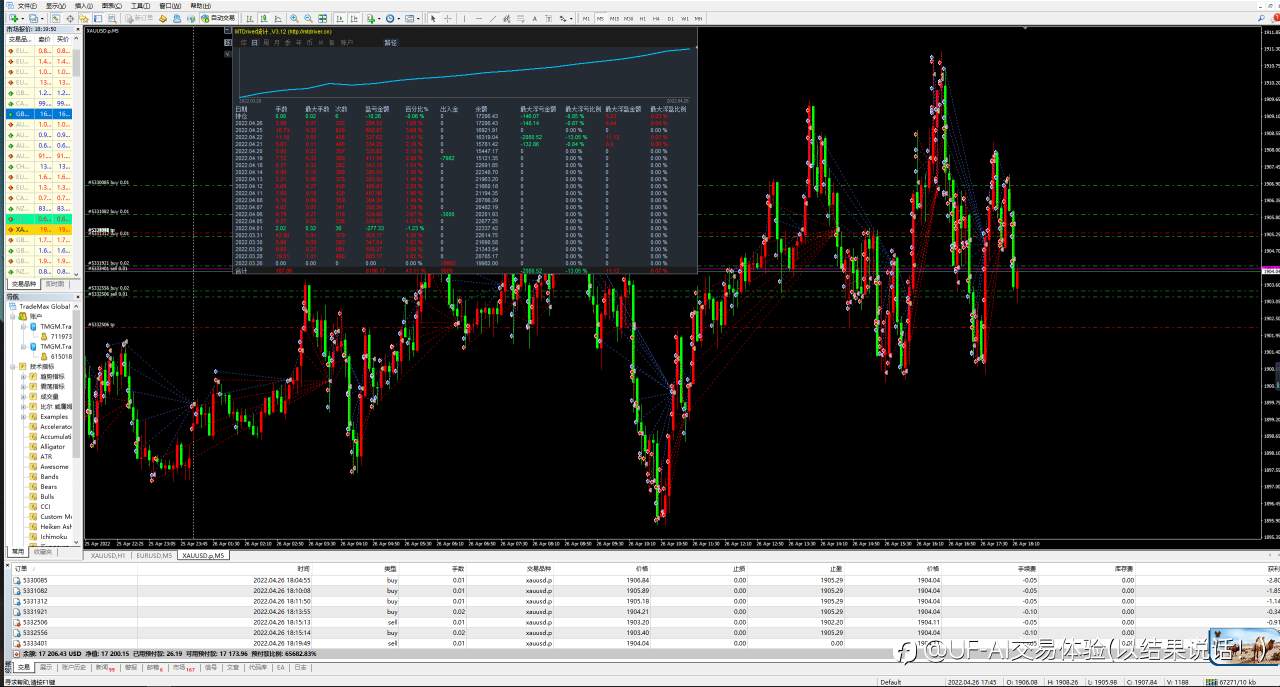The height and width of the screenshot is (687, 1280).
Task: Switch chart to H1 timeframe
Action: pos(642,18)
